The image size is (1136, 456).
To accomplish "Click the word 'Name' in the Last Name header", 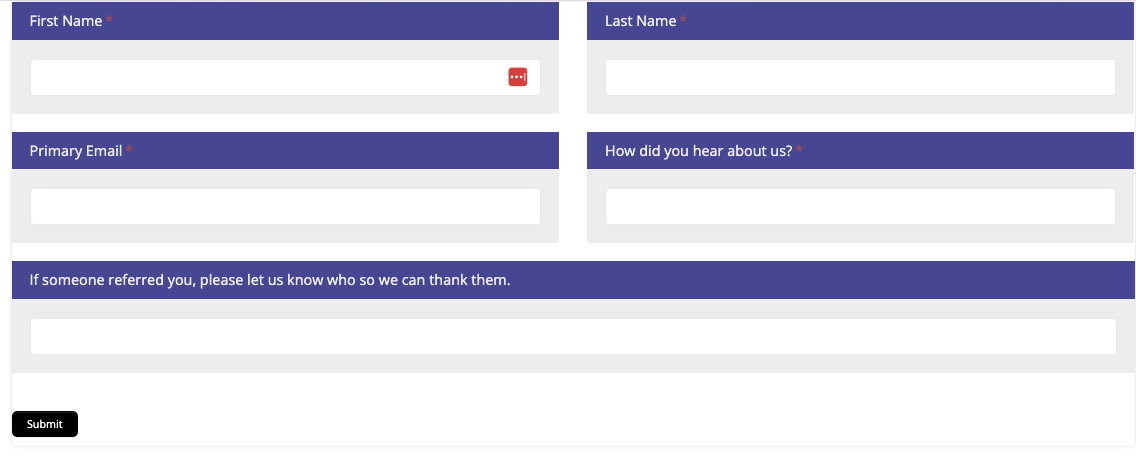I will click(x=658, y=21).
